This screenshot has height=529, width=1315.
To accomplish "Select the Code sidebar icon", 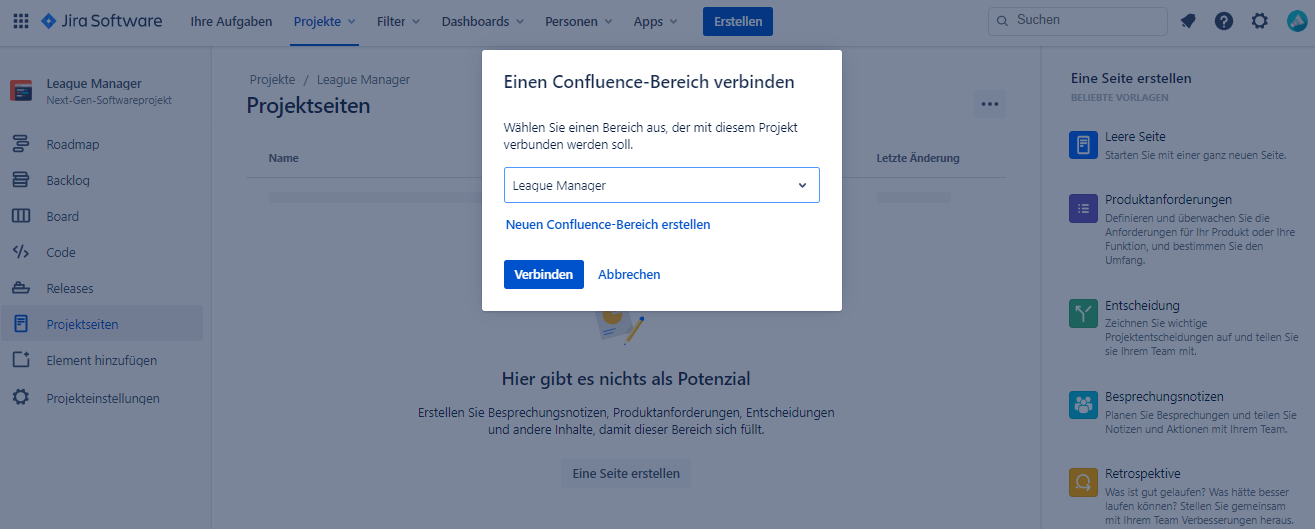I will pos(20,252).
